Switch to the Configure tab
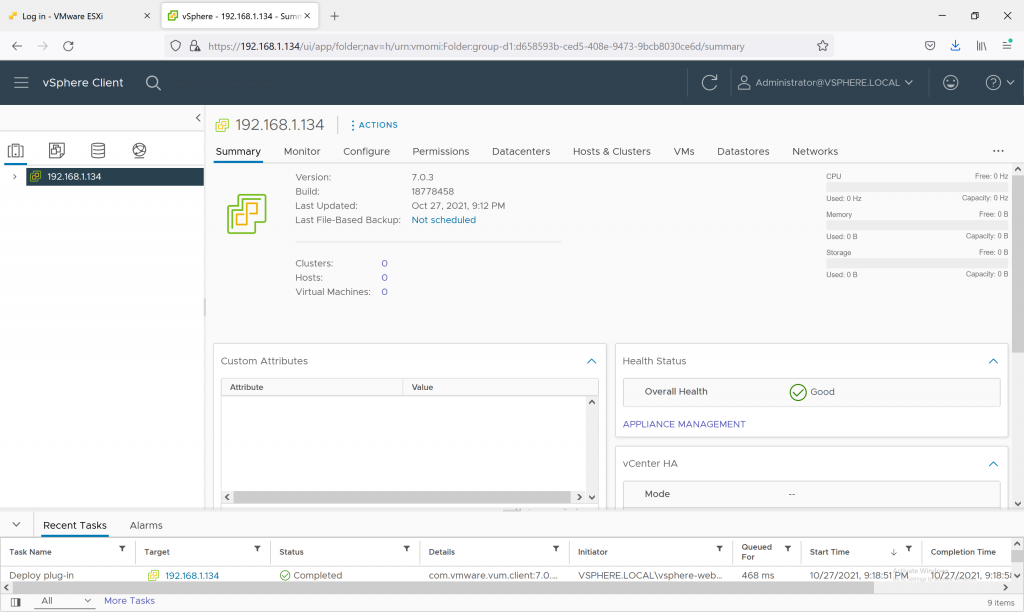Image resolution: width=1024 pixels, height=612 pixels. click(366, 152)
